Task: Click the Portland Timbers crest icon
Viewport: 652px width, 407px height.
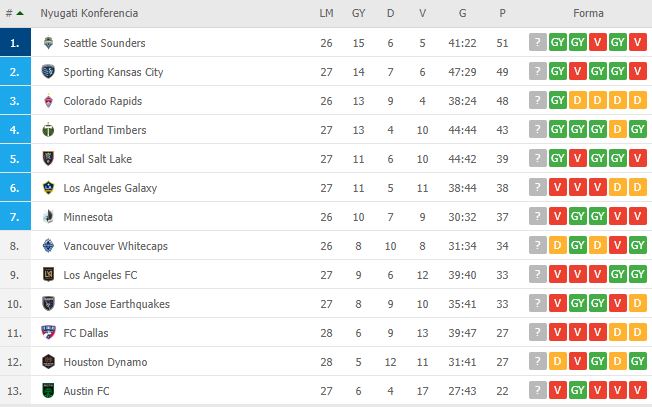Action: 48,130
